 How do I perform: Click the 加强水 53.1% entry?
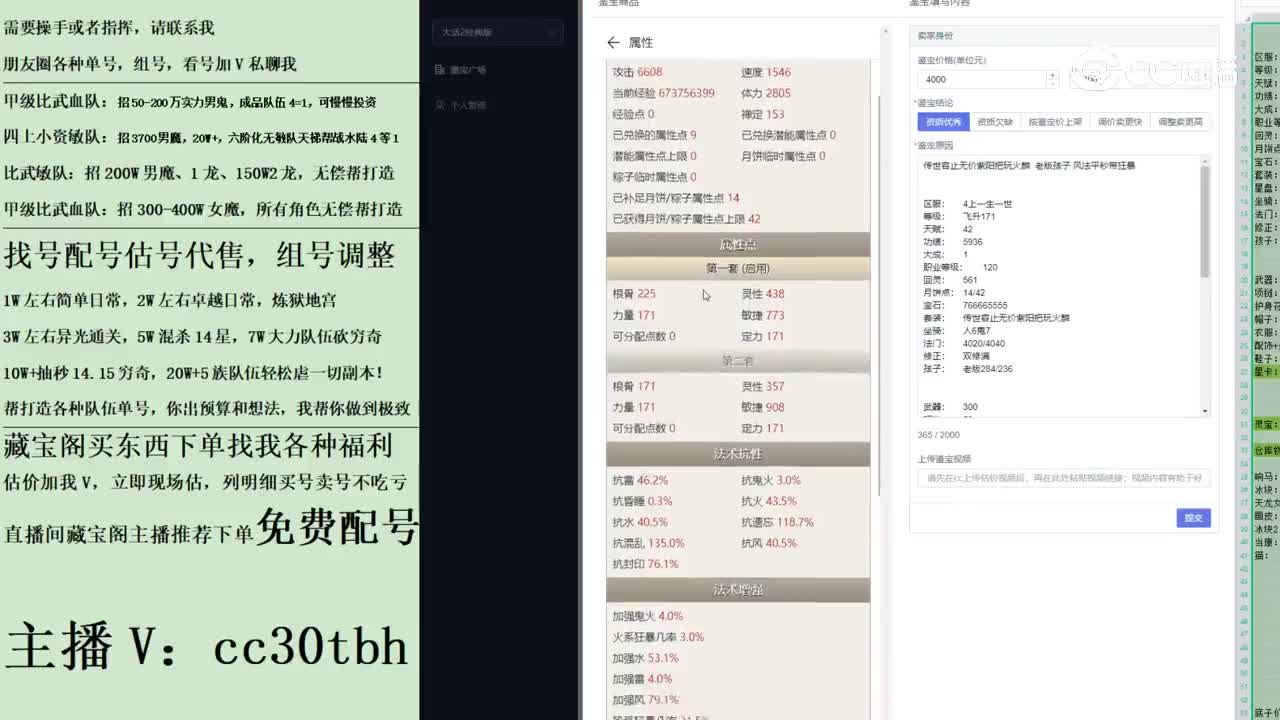(x=645, y=658)
